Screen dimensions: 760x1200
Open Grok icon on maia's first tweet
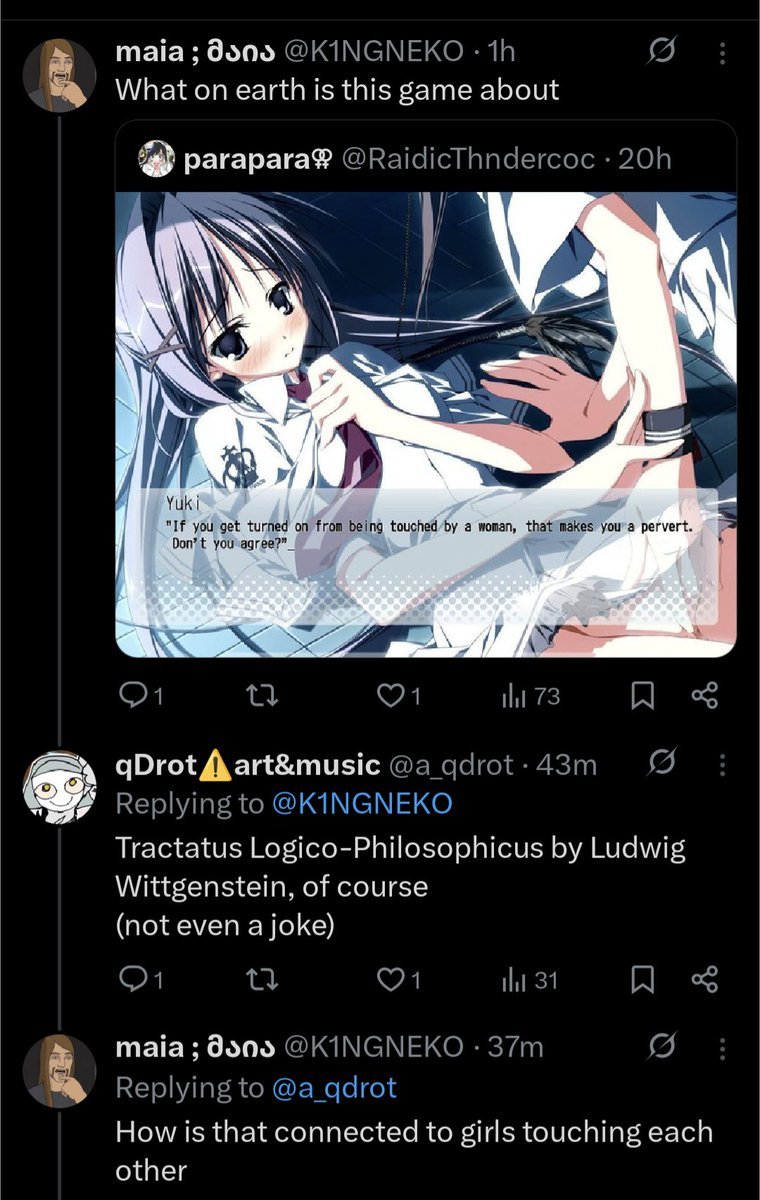659,50
